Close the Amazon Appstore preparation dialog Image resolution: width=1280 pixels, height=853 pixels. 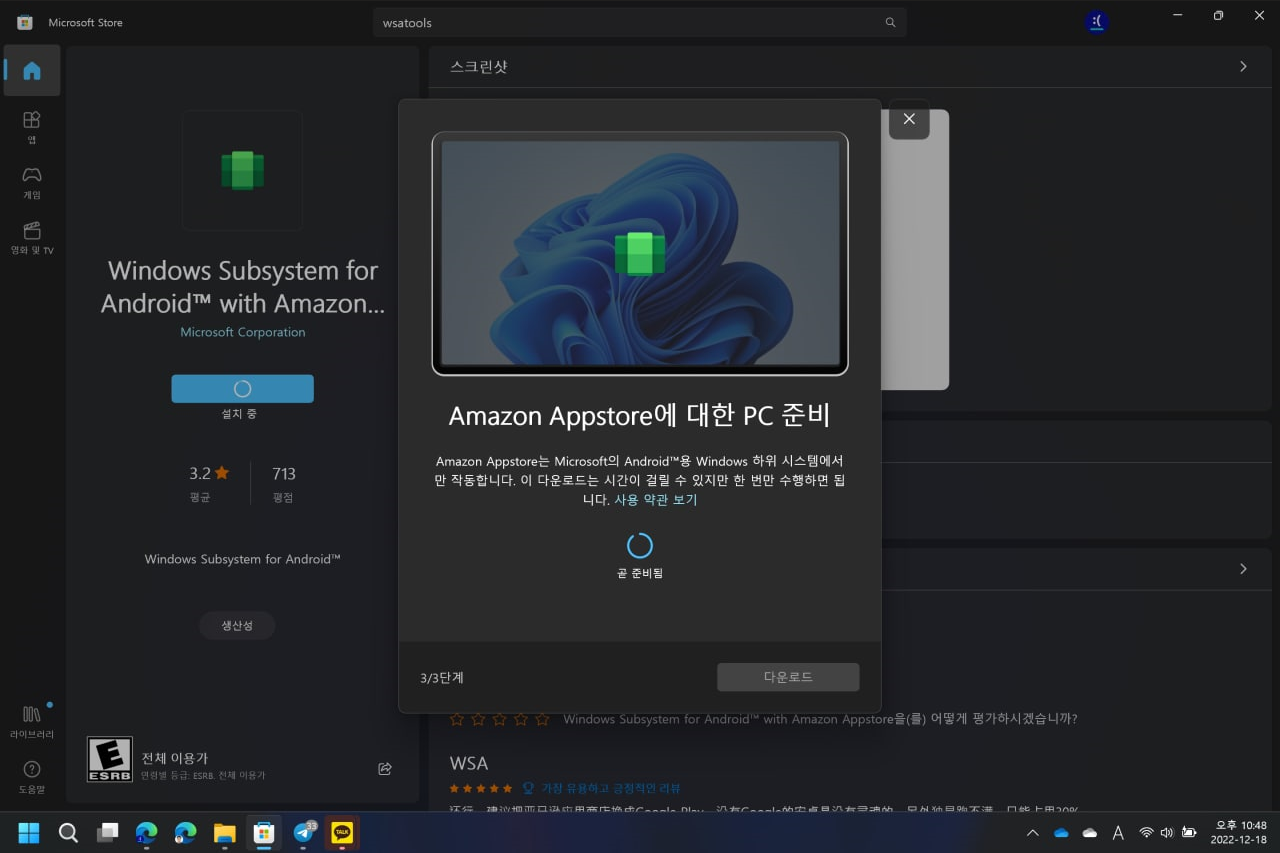pyautogui.click(x=909, y=119)
